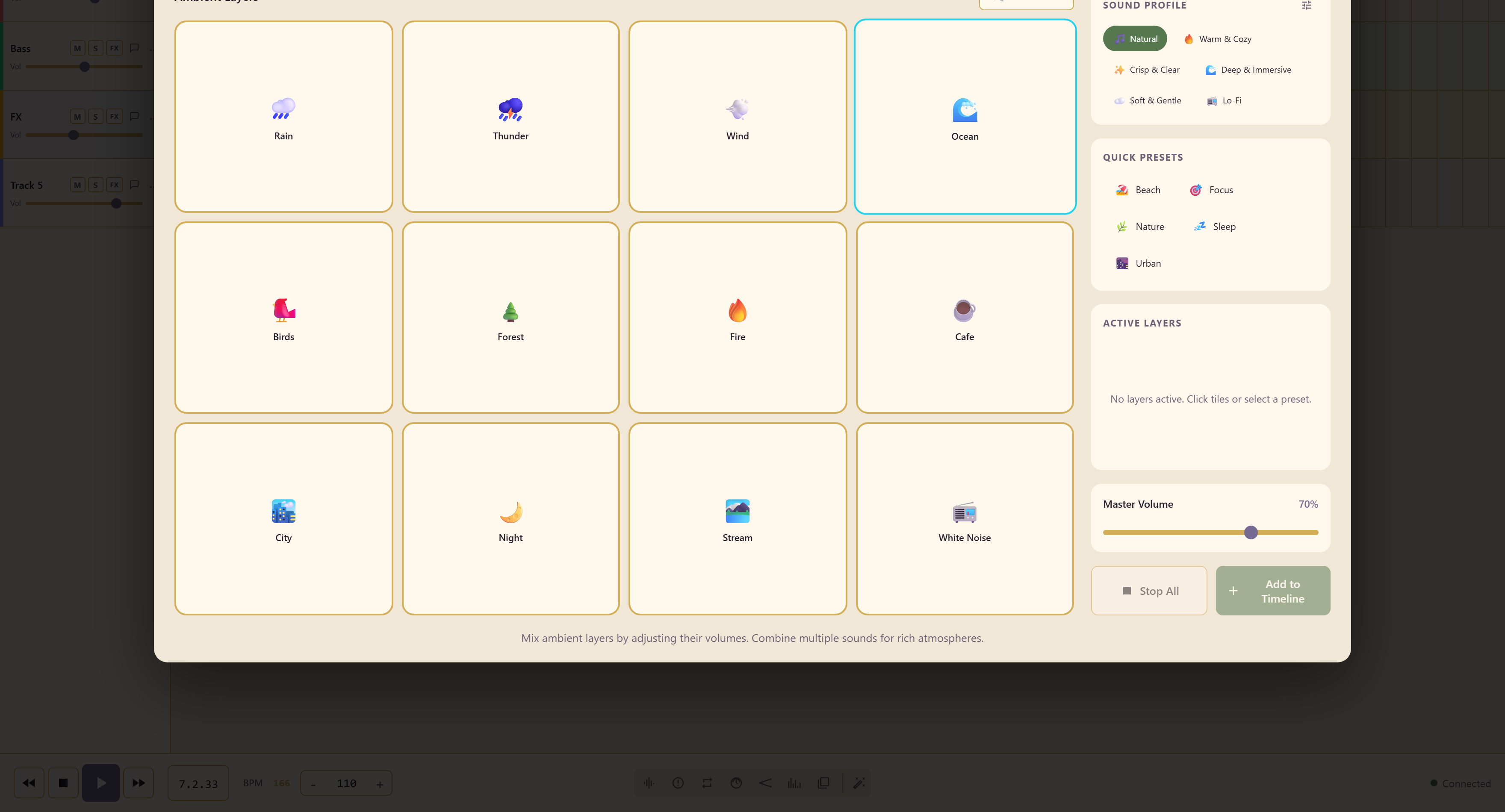Open comments on the Bass track
Image resolution: width=1505 pixels, height=812 pixels.
pyautogui.click(x=134, y=48)
